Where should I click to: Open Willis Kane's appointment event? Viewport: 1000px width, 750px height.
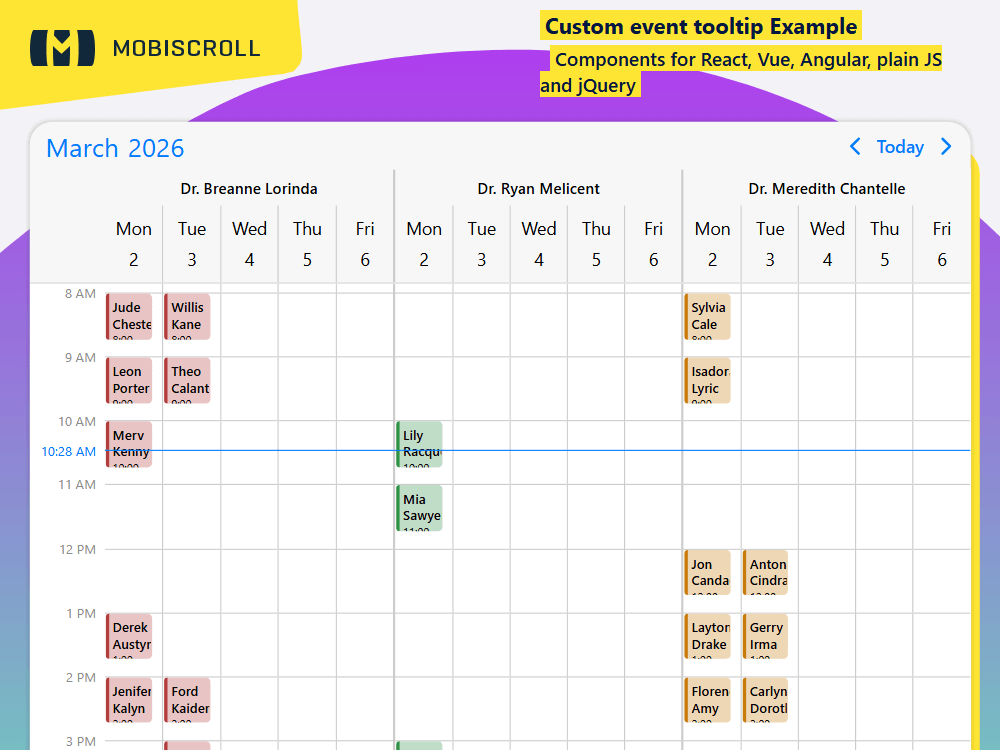[187, 316]
